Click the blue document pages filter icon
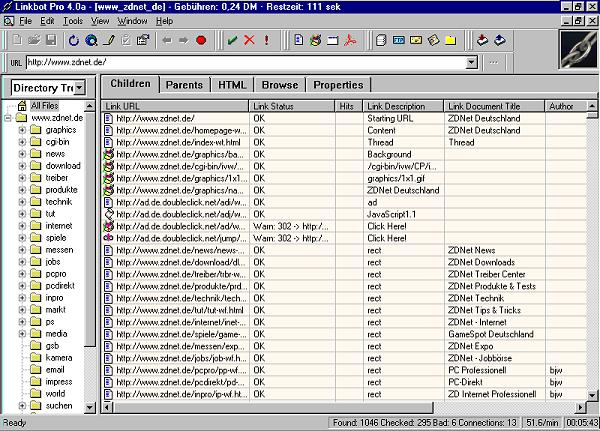 tap(298, 40)
